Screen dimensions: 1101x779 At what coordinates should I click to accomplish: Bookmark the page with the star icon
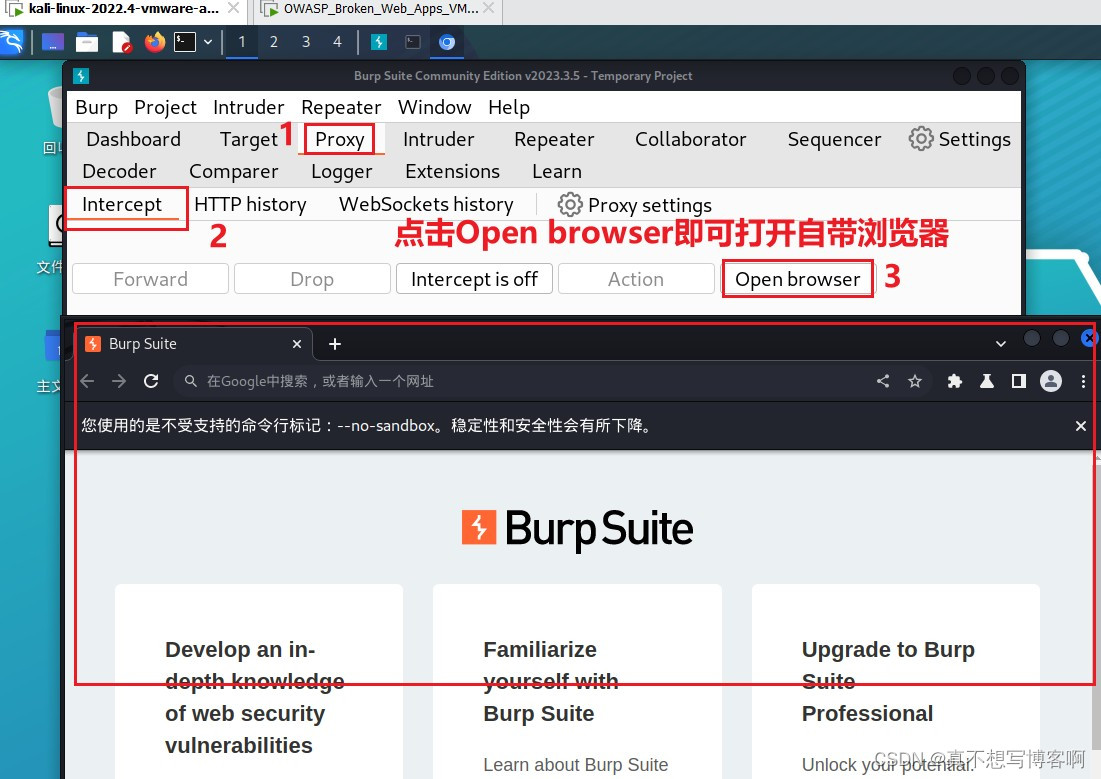pyautogui.click(x=915, y=381)
